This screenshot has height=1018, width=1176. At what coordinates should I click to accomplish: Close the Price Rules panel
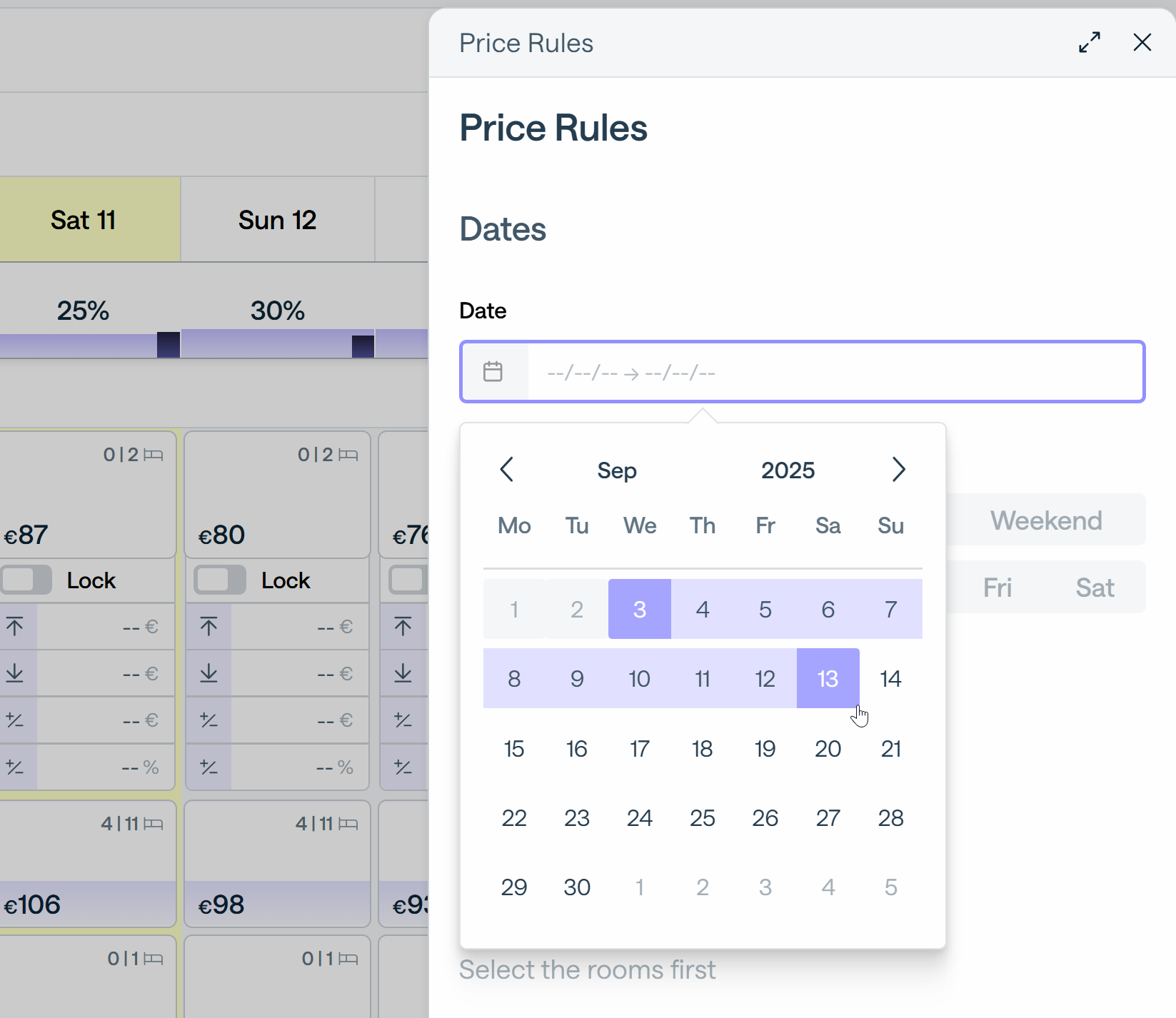click(1142, 43)
